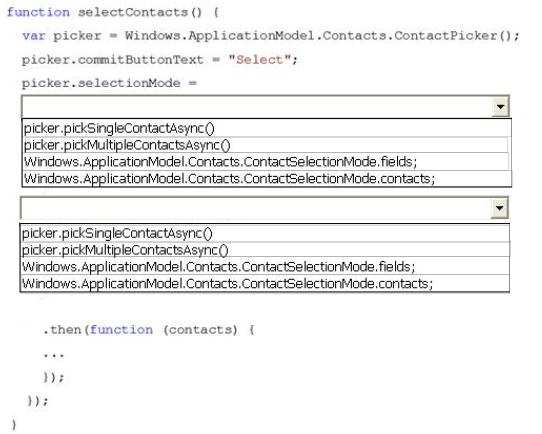Open the first dropdown arrow under selectionMode
Viewport: 542px width, 434px height.
pos(501,107)
